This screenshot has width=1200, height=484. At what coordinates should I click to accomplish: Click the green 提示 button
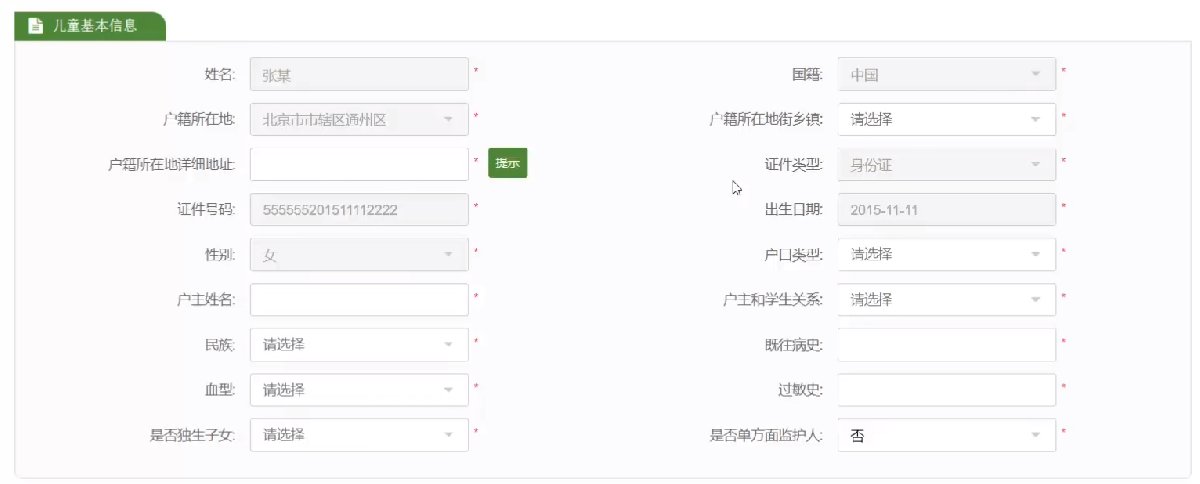[x=507, y=164]
